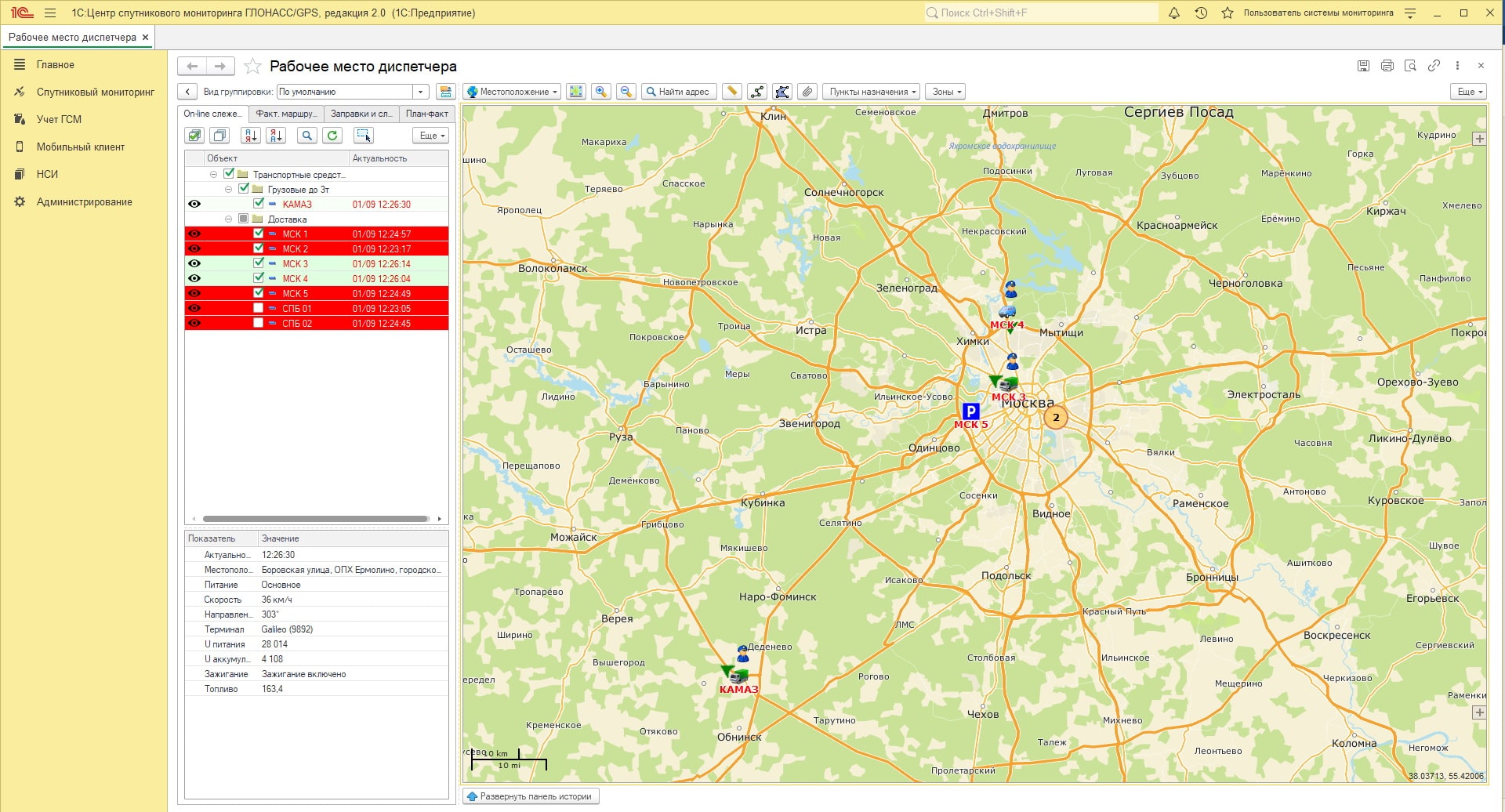Image resolution: width=1505 pixels, height=812 pixels.
Task: Click the upper map plus control
Action: 1479,139
